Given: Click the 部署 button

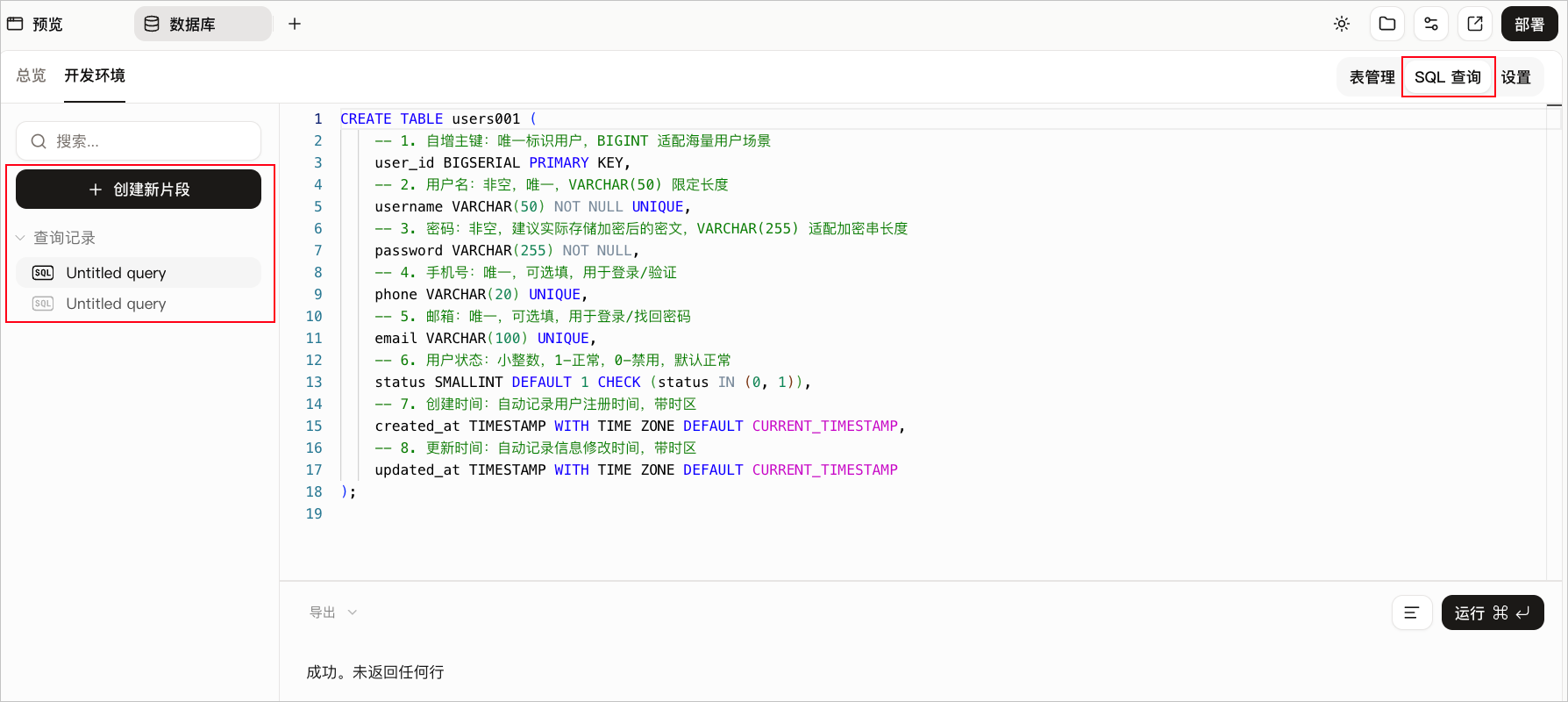Looking at the screenshot, I should tap(1529, 25).
